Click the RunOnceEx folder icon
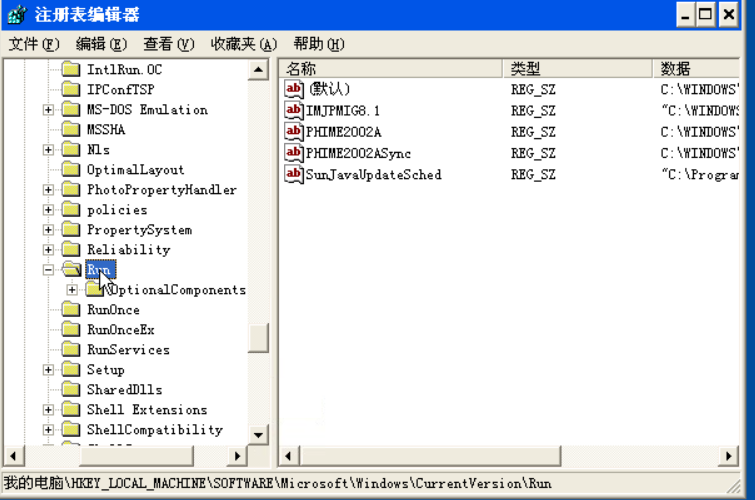755x500 pixels. point(71,329)
